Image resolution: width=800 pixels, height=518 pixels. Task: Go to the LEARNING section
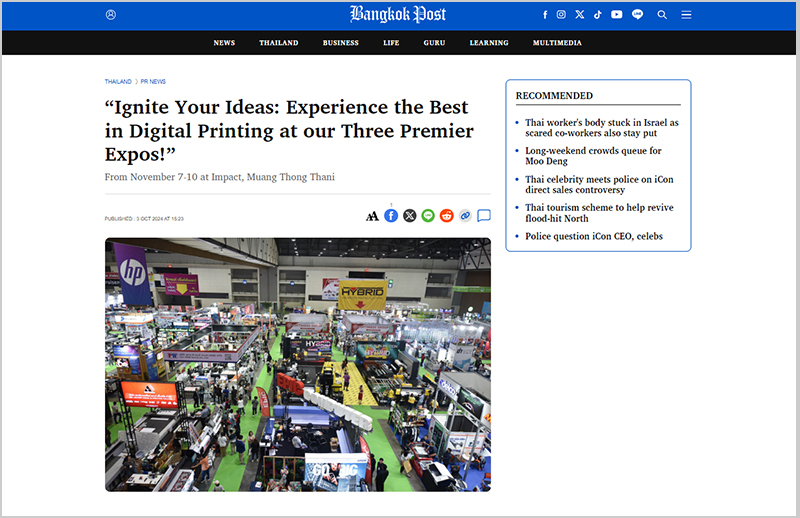pyautogui.click(x=489, y=43)
